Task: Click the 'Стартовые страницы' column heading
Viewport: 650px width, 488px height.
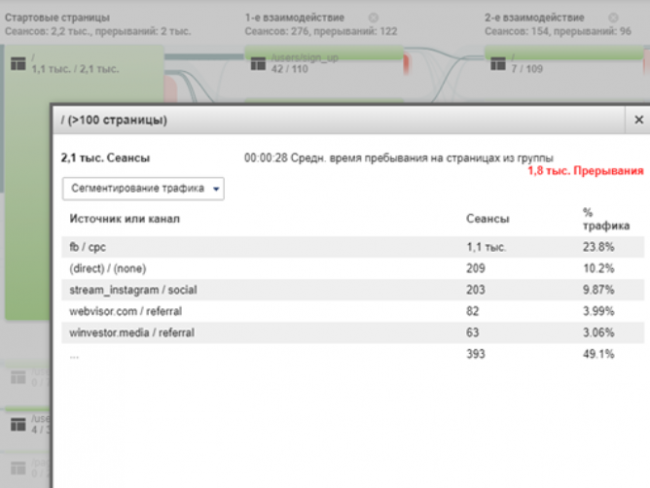Action: point(57,18)
